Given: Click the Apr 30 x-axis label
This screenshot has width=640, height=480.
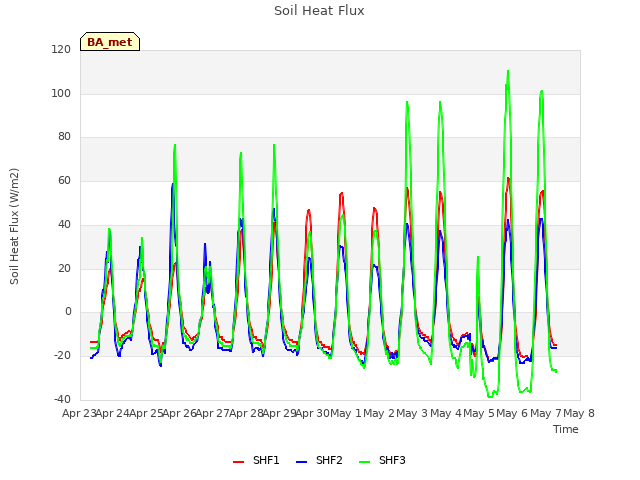Looking at the screenshot, I should click(313, 413).
